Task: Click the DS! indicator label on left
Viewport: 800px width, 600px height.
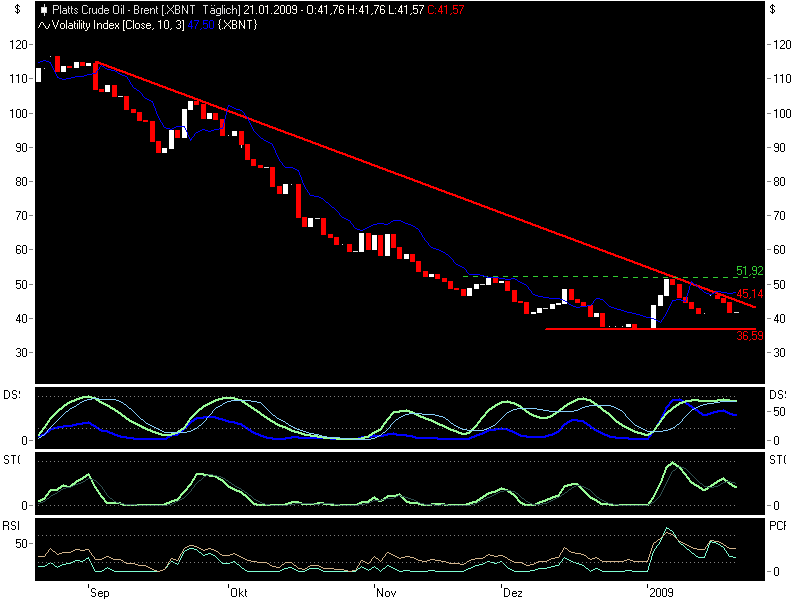Action: point(12,394)
